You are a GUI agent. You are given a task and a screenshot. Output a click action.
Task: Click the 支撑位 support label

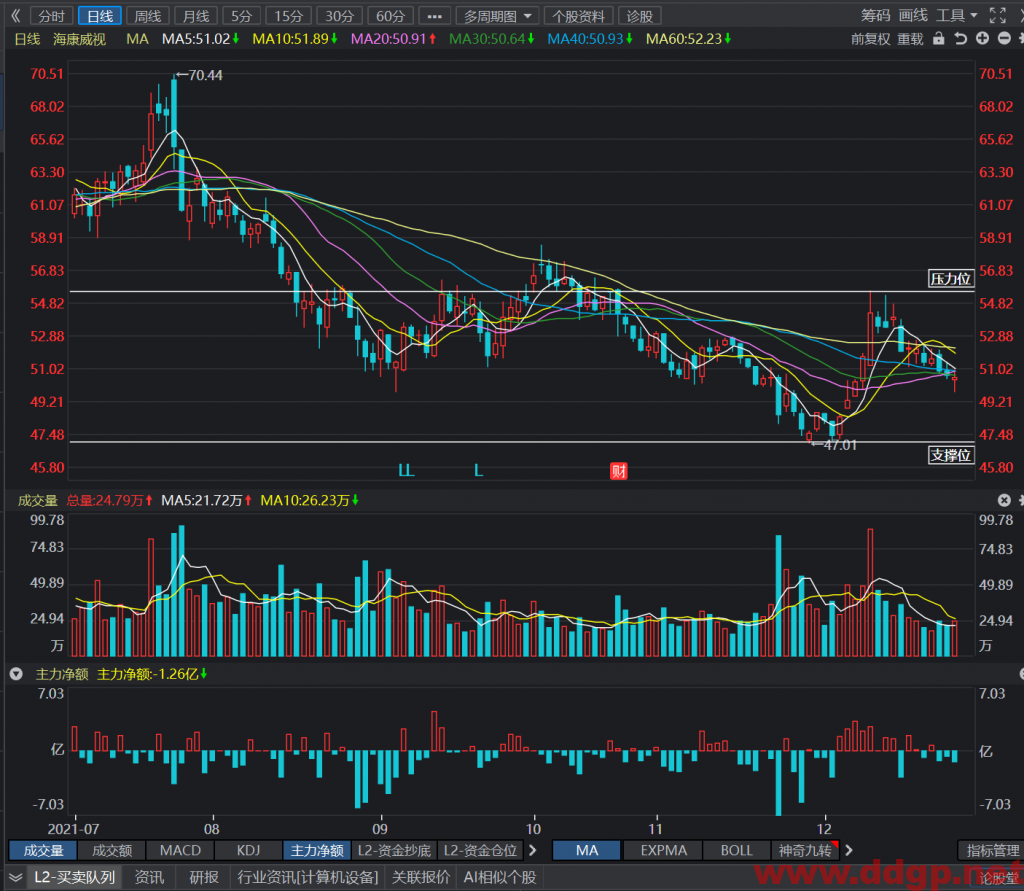[951, 455]
